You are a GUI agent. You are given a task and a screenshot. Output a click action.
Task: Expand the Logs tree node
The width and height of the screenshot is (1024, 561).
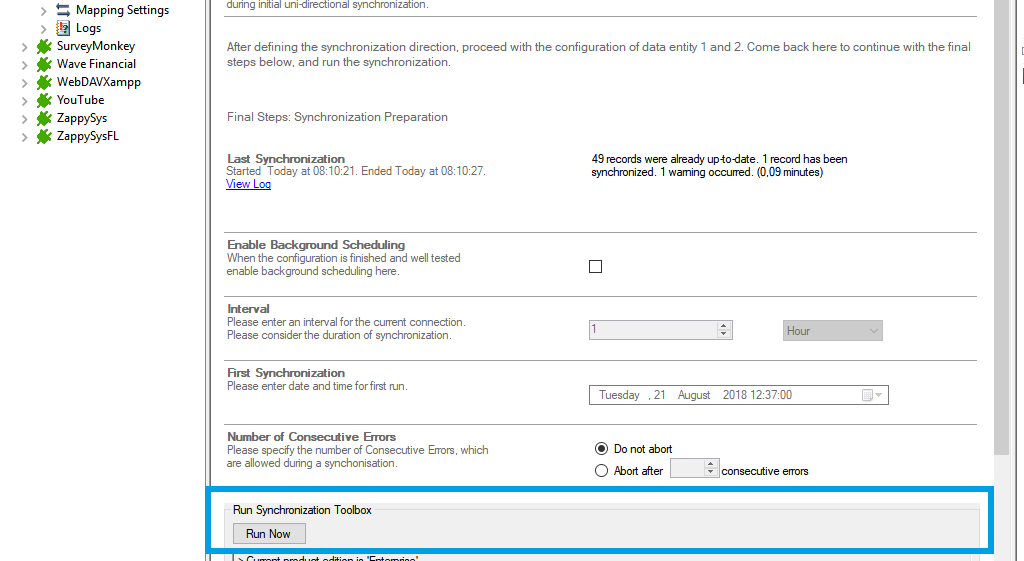44,28
